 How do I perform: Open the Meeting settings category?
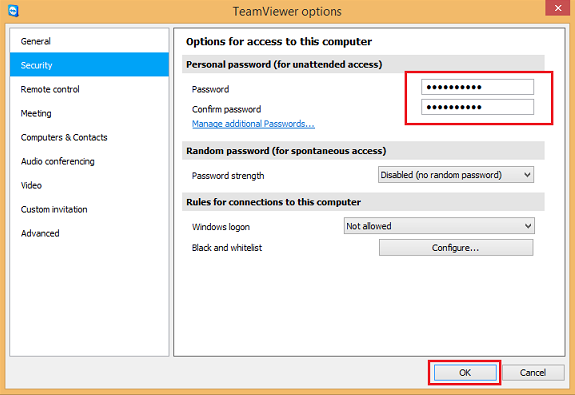point(89,113)
